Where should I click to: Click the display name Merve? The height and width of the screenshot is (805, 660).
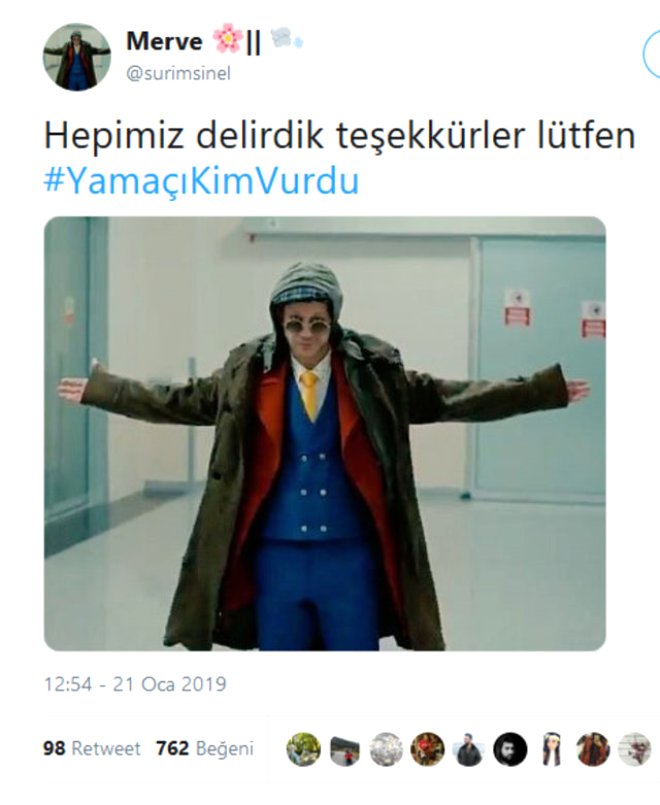(x=164, y=41)
